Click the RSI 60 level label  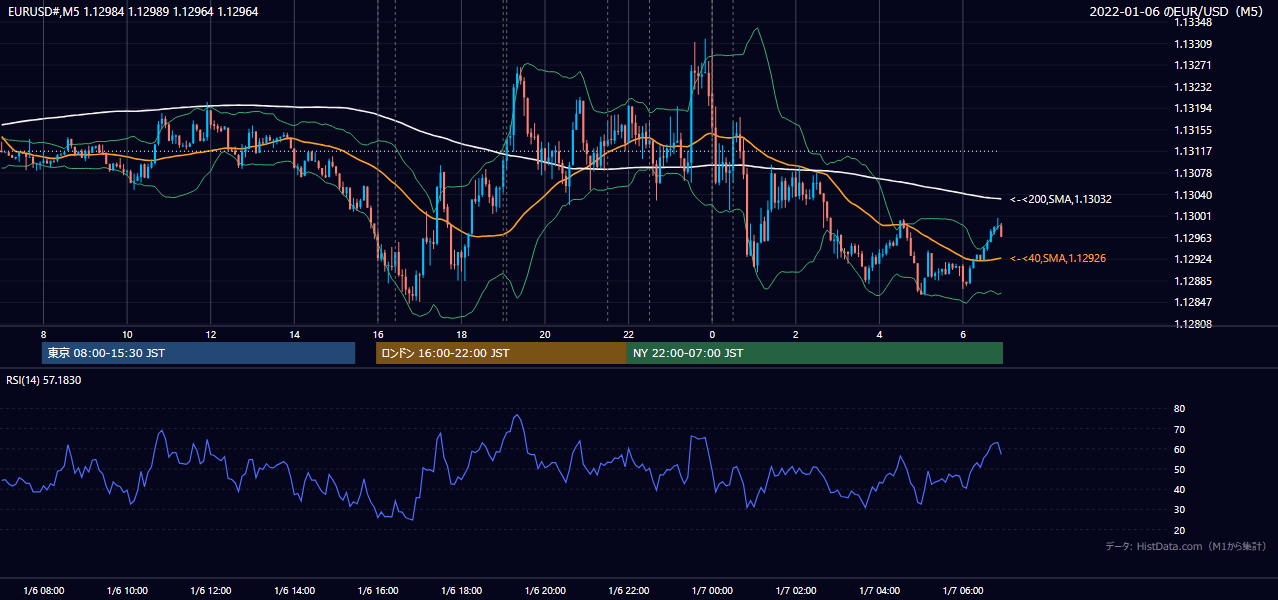click(x=1179, y=449)
